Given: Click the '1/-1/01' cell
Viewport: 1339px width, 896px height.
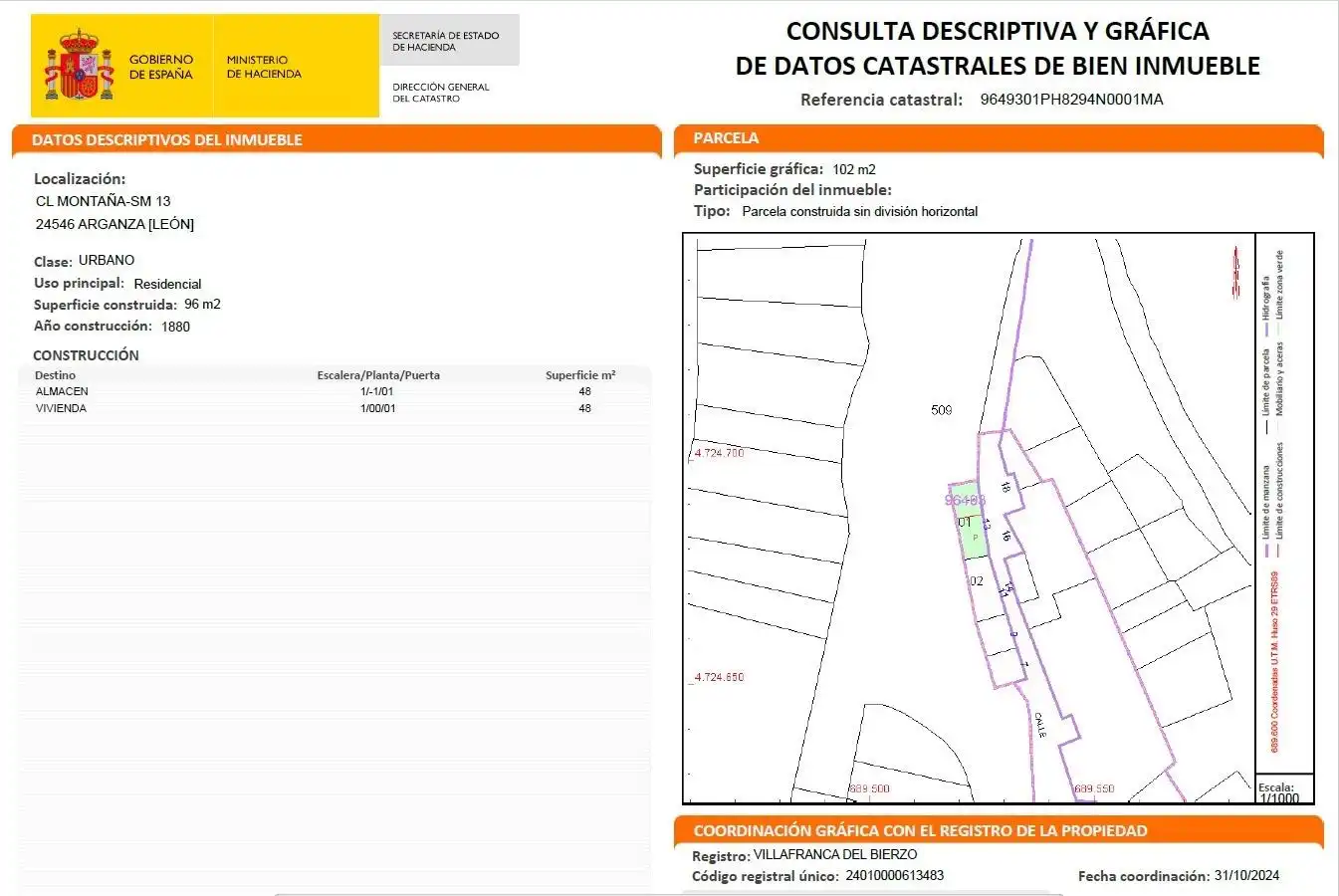Looking at the screenshot, I should pyautogui.click(x=377, y=391).
